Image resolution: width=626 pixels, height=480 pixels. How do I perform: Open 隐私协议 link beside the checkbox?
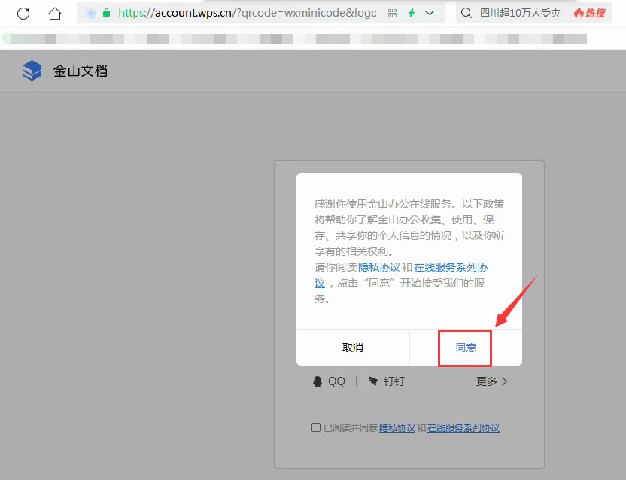click(397, 428)
